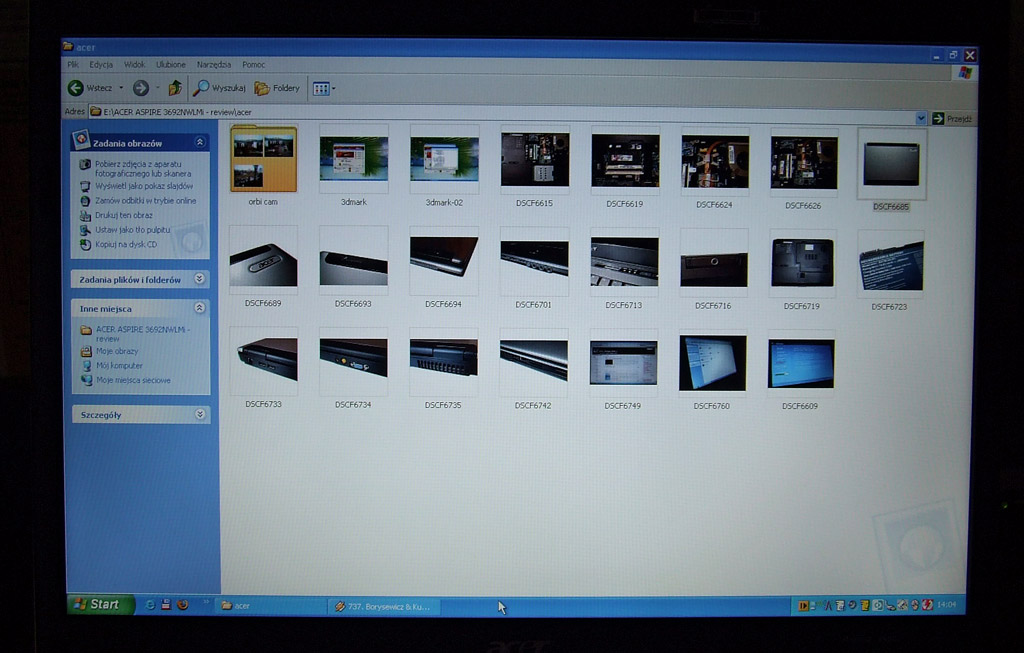This screenshot has height=653, width=1024.
Task: Toggle the Foldery pane
Action: [x=277, y=88]
